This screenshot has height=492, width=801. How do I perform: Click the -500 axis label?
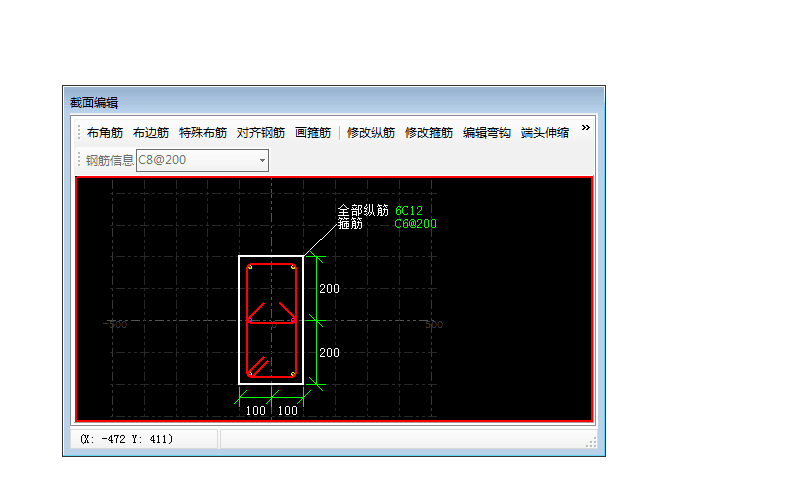pyautogui.click(x=115, y=324)
